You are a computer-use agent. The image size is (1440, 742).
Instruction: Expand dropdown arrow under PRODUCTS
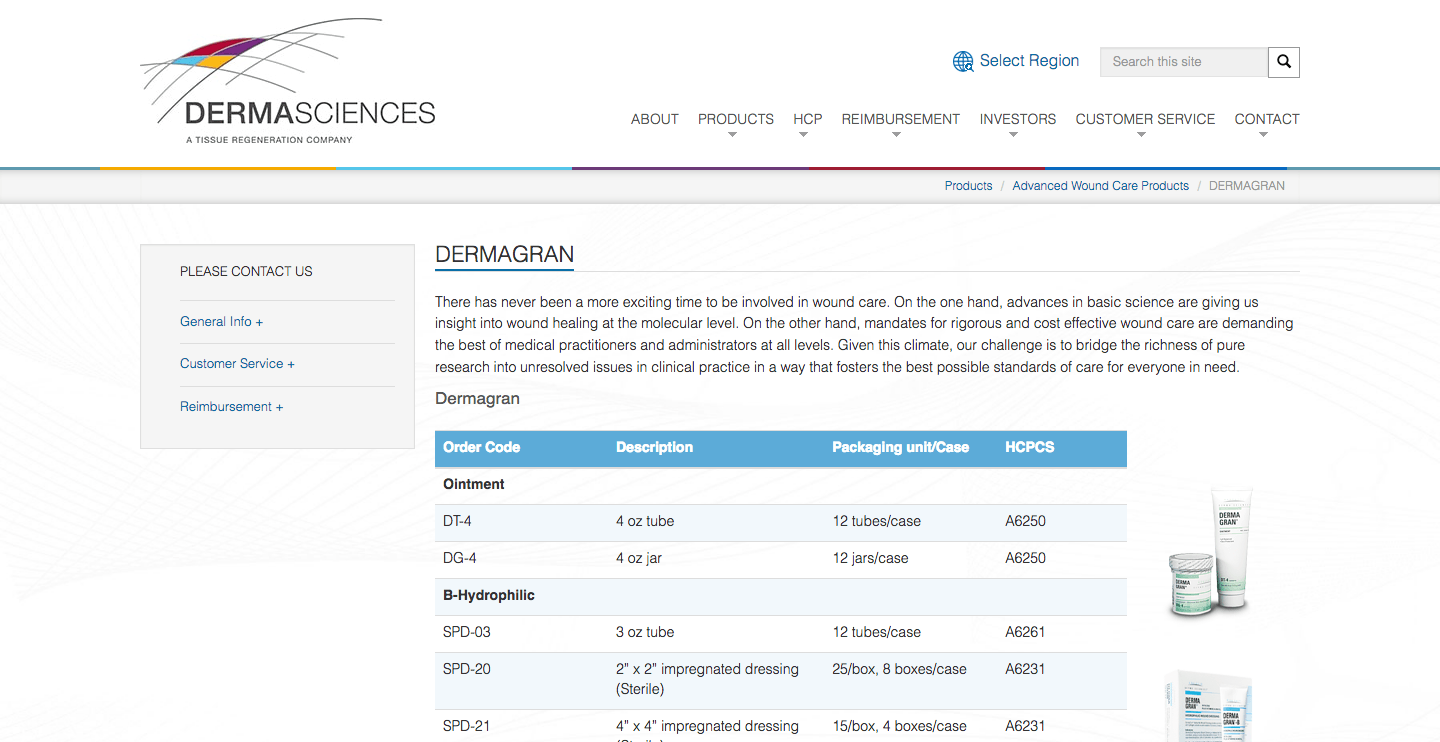point(732,135)
